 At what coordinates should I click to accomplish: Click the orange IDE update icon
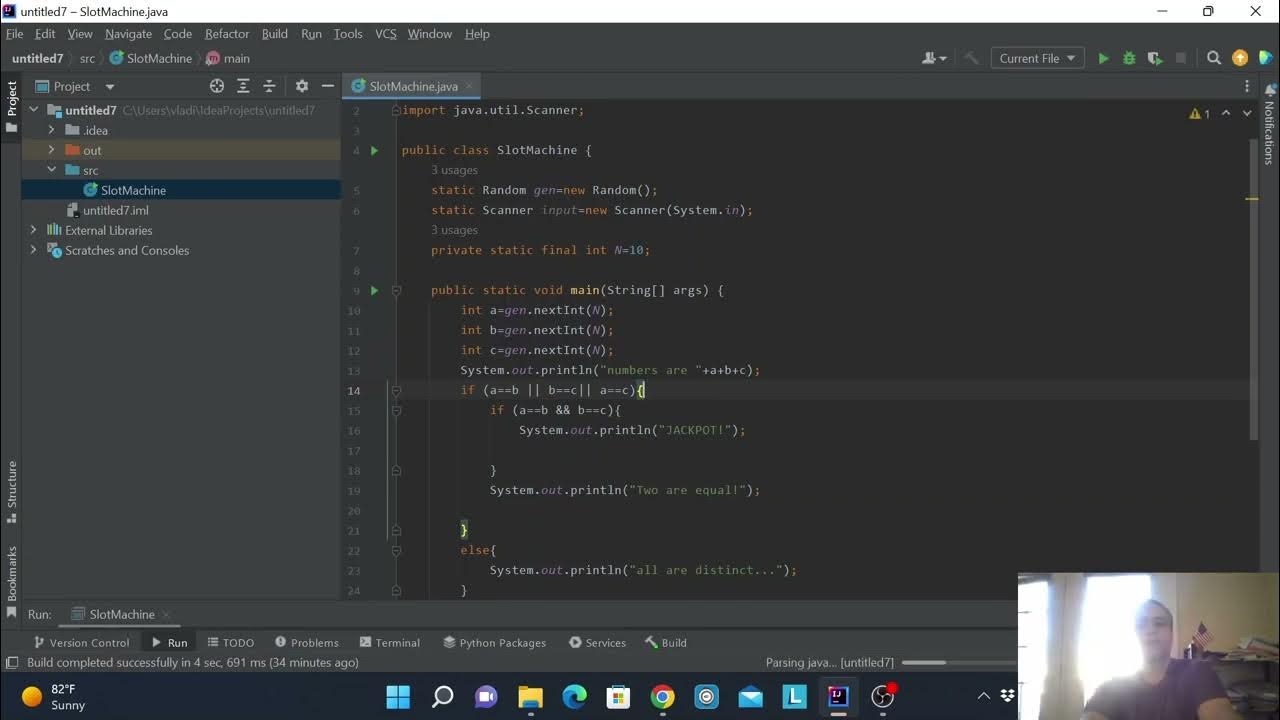[x=1240, y=58]
